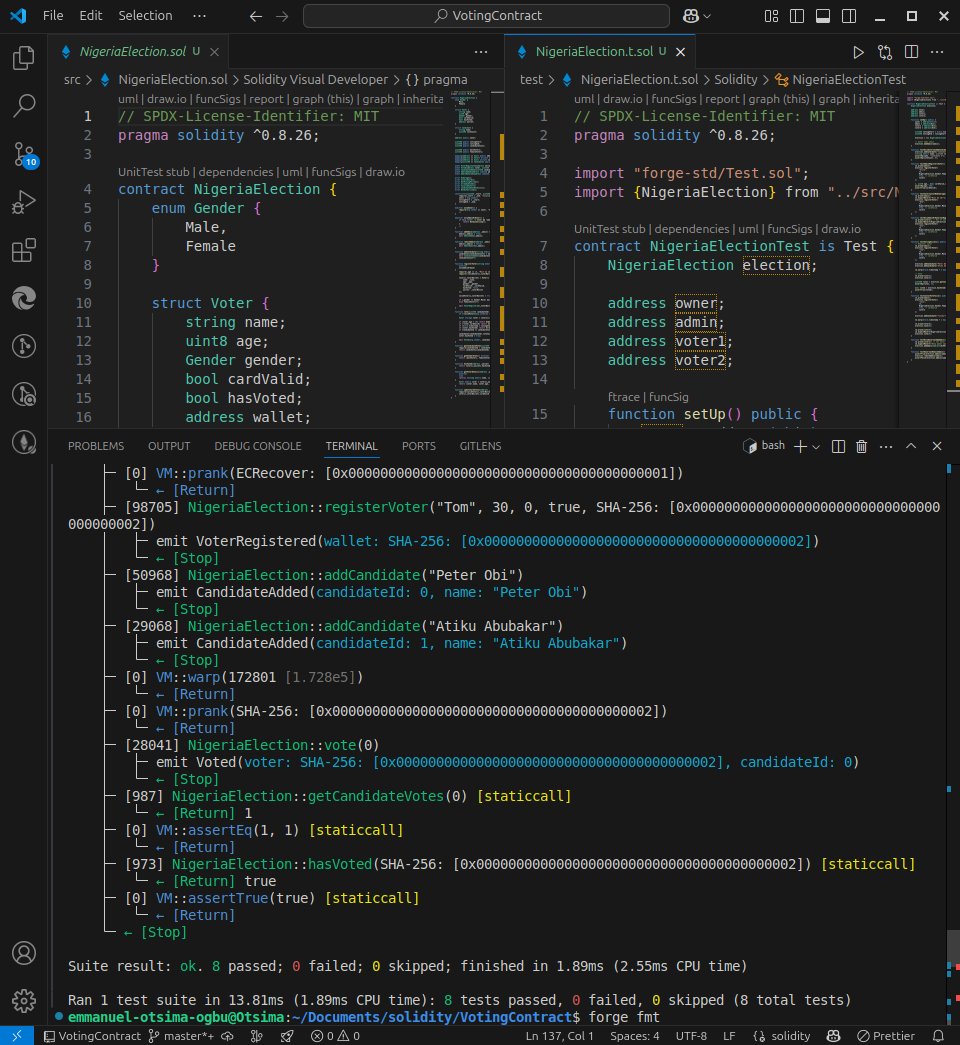Click the left editor minimap
960x1045 pixels.
tap(472, 247)
